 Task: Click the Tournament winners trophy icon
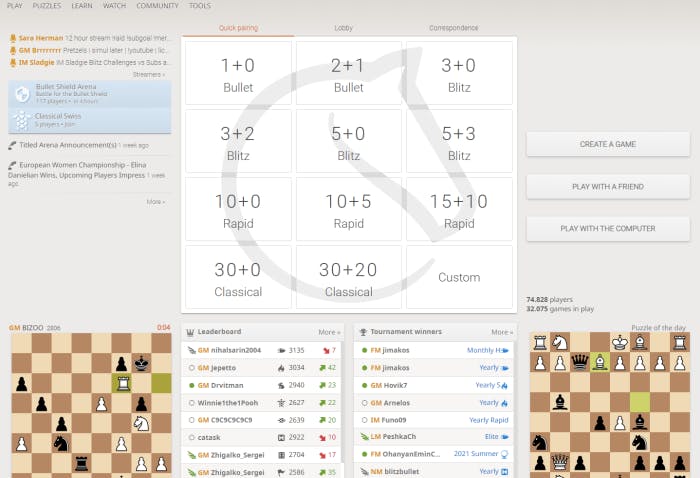pos(363,331)
